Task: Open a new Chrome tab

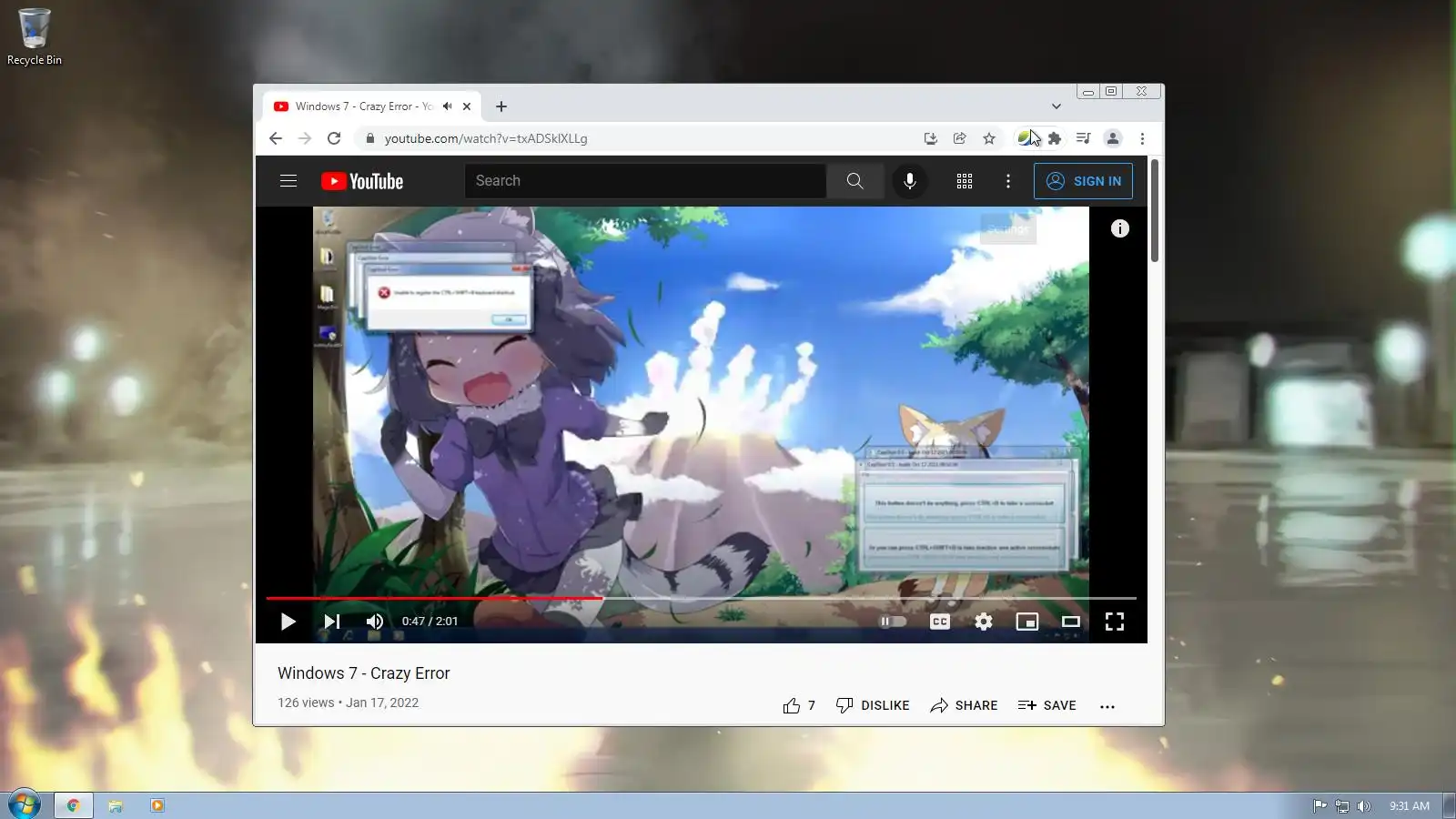Action: 501,106
